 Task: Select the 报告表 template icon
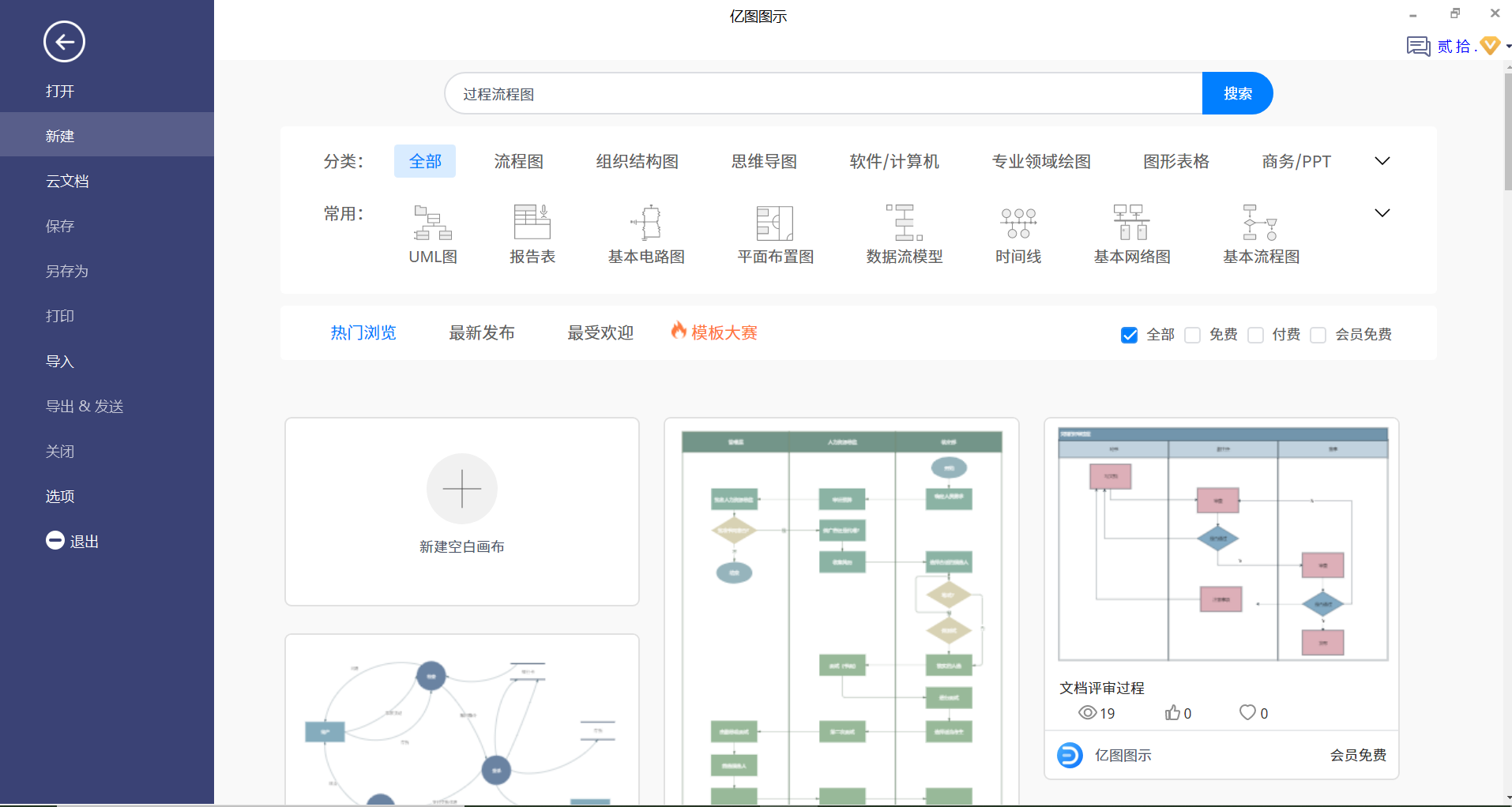tap(532, 222)
